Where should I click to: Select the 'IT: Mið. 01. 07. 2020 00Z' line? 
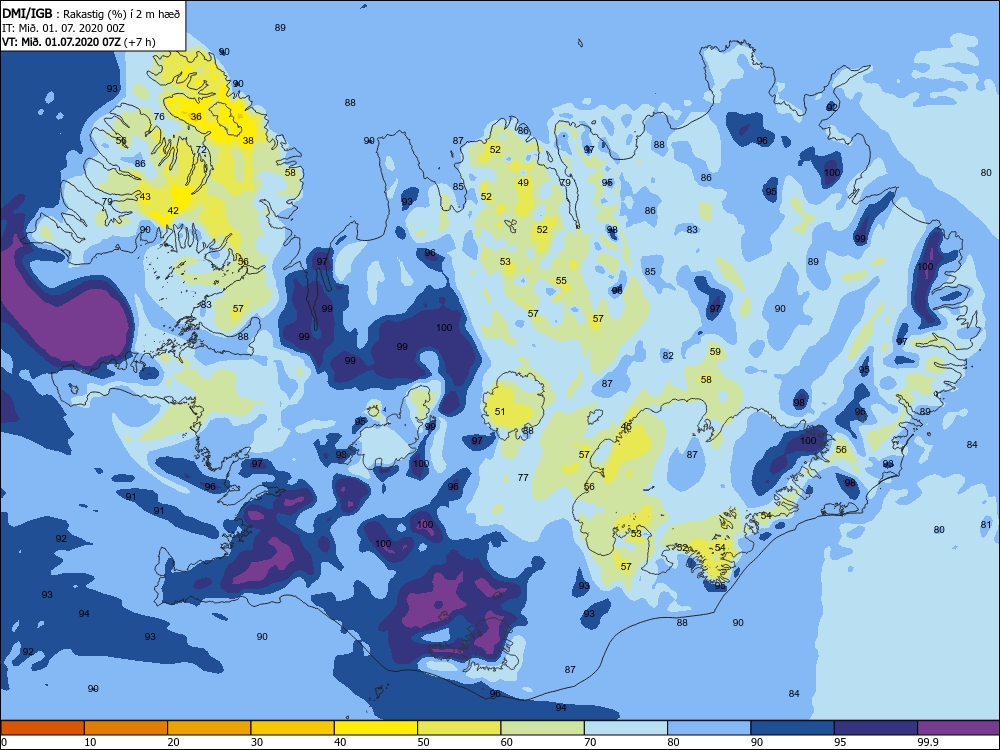[63, 28]
